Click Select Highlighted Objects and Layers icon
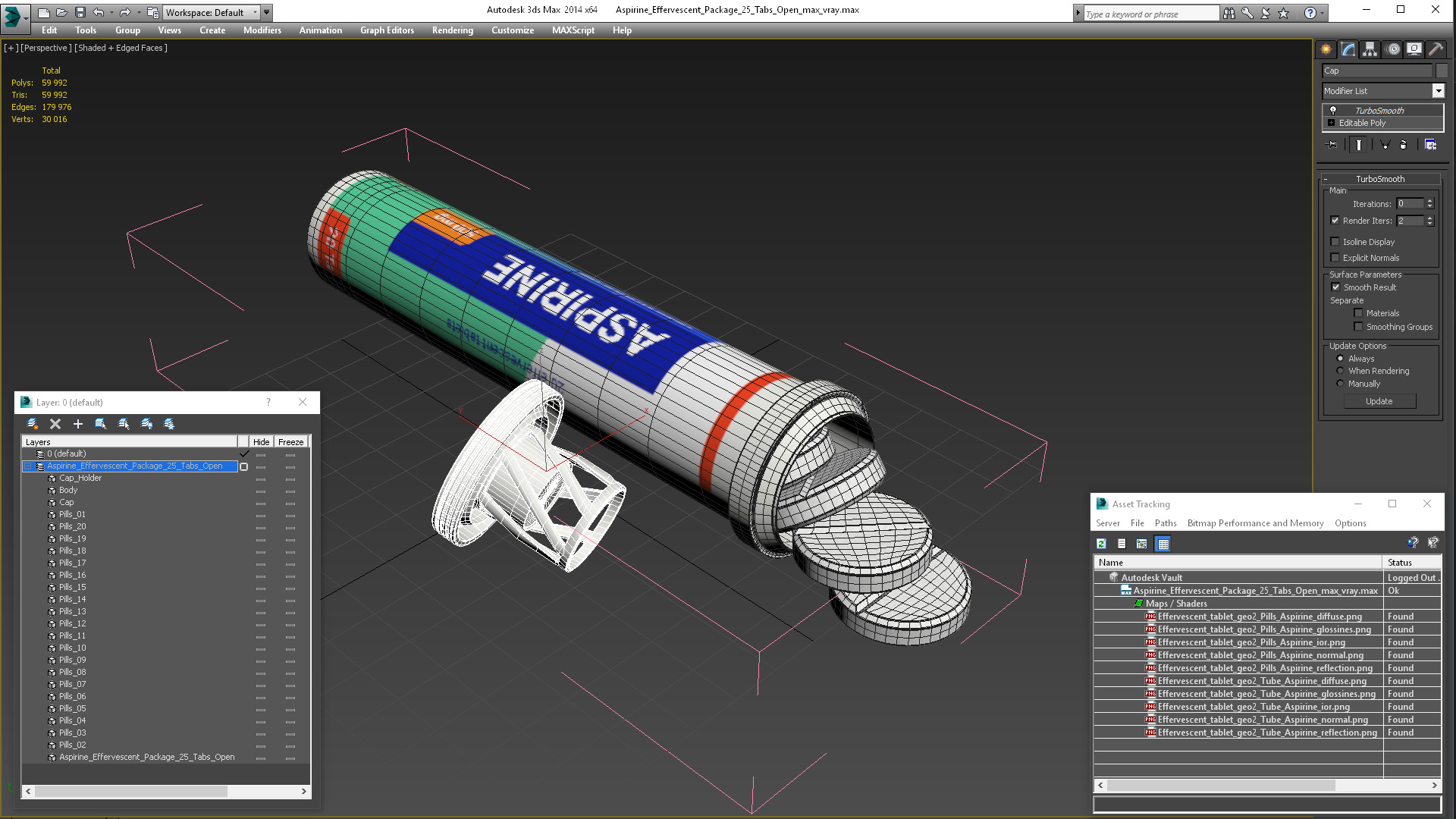1456x819 pixels. coord(101,424)
